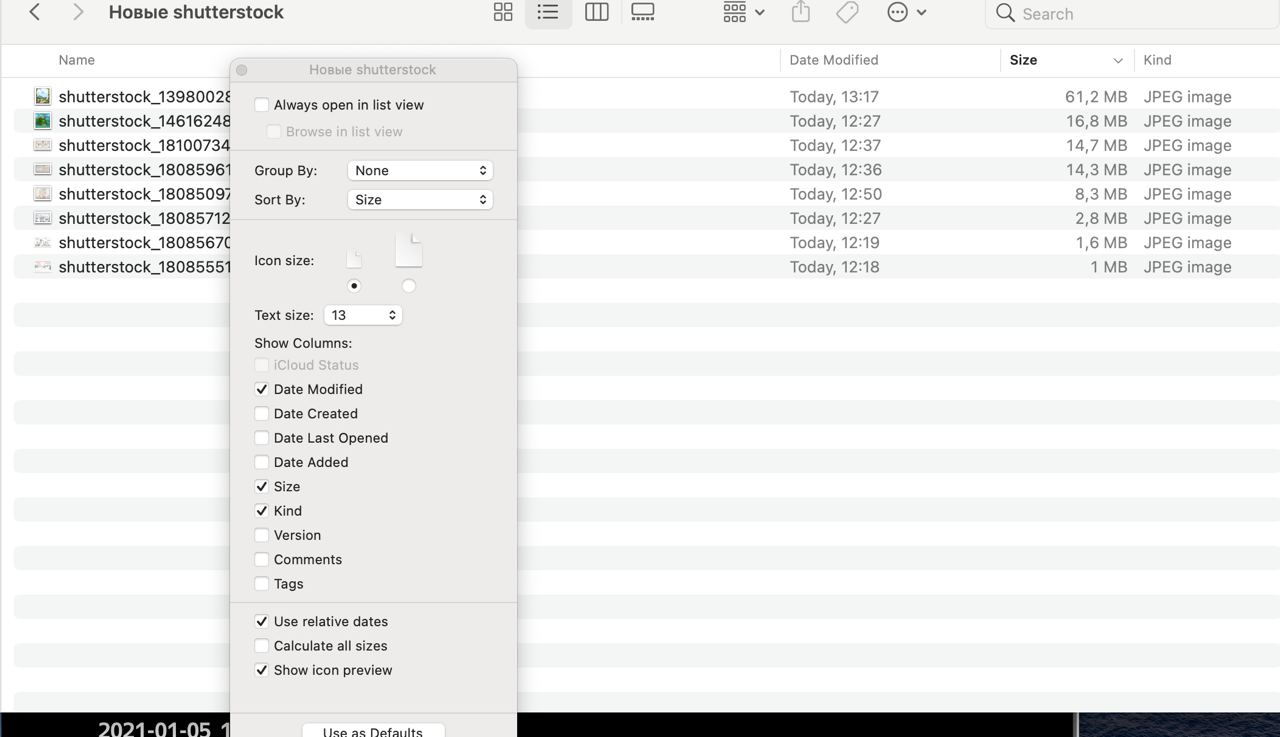Uncheck the Kind column checkbox
Viewport: 1280px width, 737px height.
tap(261, 511)
